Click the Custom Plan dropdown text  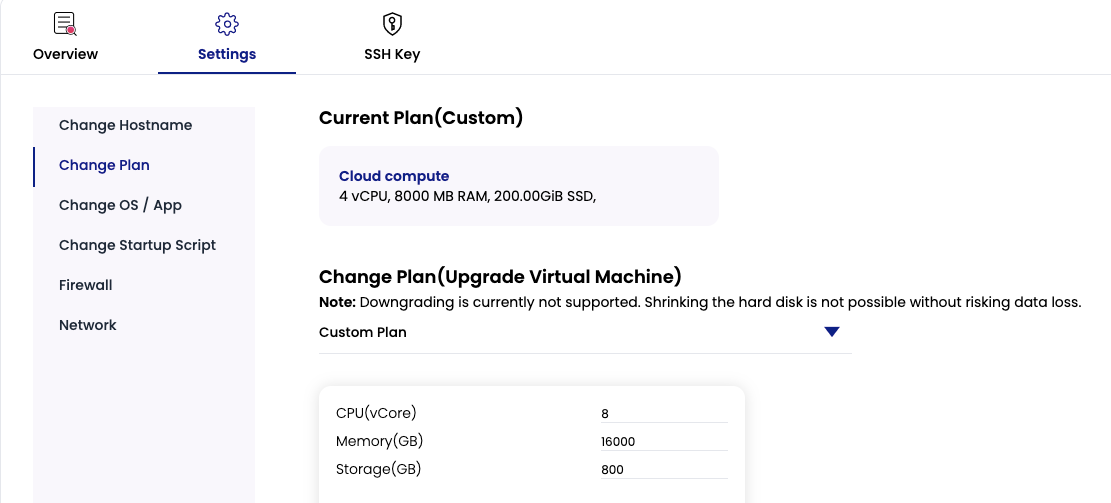click(x=363, y=332)
